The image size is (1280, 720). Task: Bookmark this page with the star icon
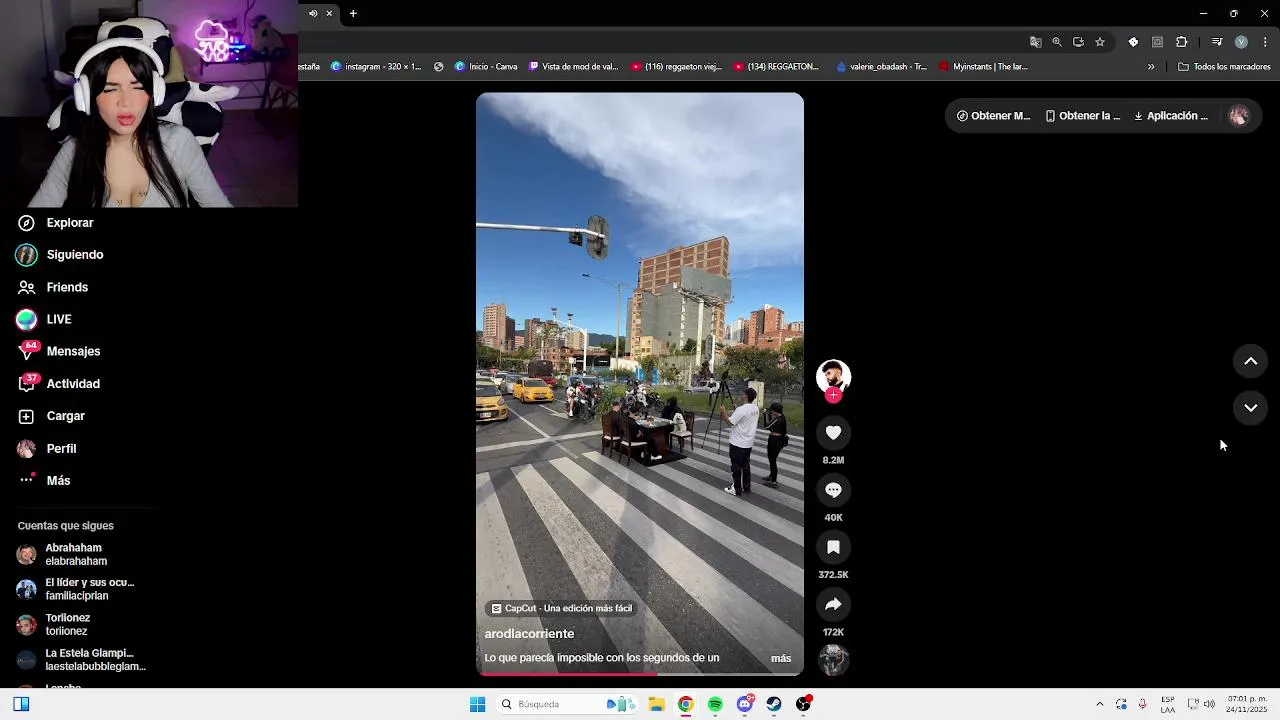(1100, 42)
